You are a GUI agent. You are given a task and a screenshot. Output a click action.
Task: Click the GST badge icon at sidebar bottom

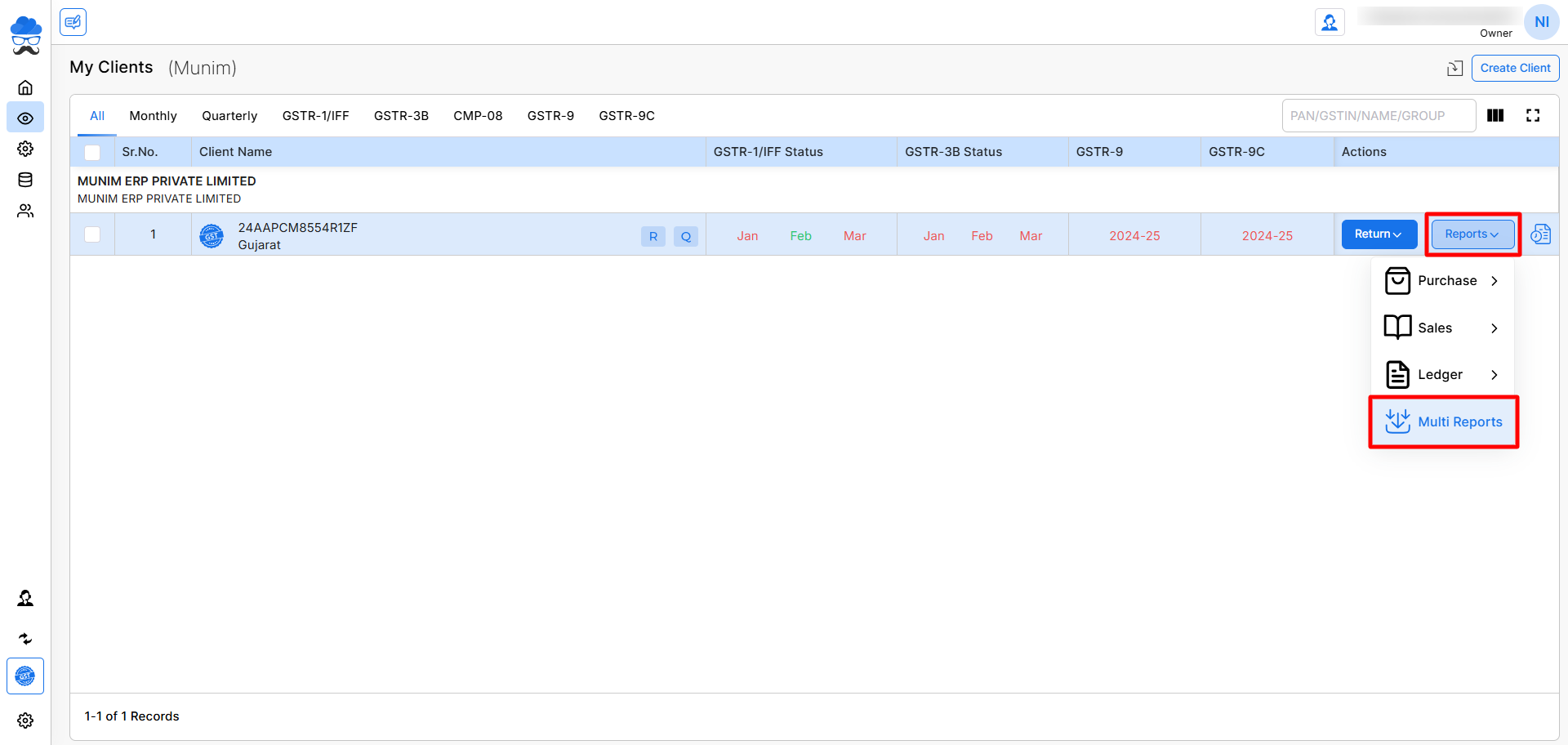point(25,676)
